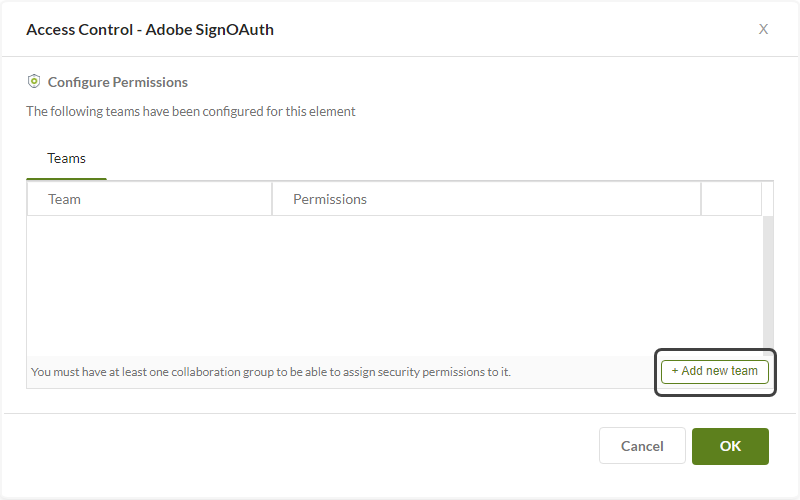
Task: Select the Permissions column header
Action: [330, 199]
